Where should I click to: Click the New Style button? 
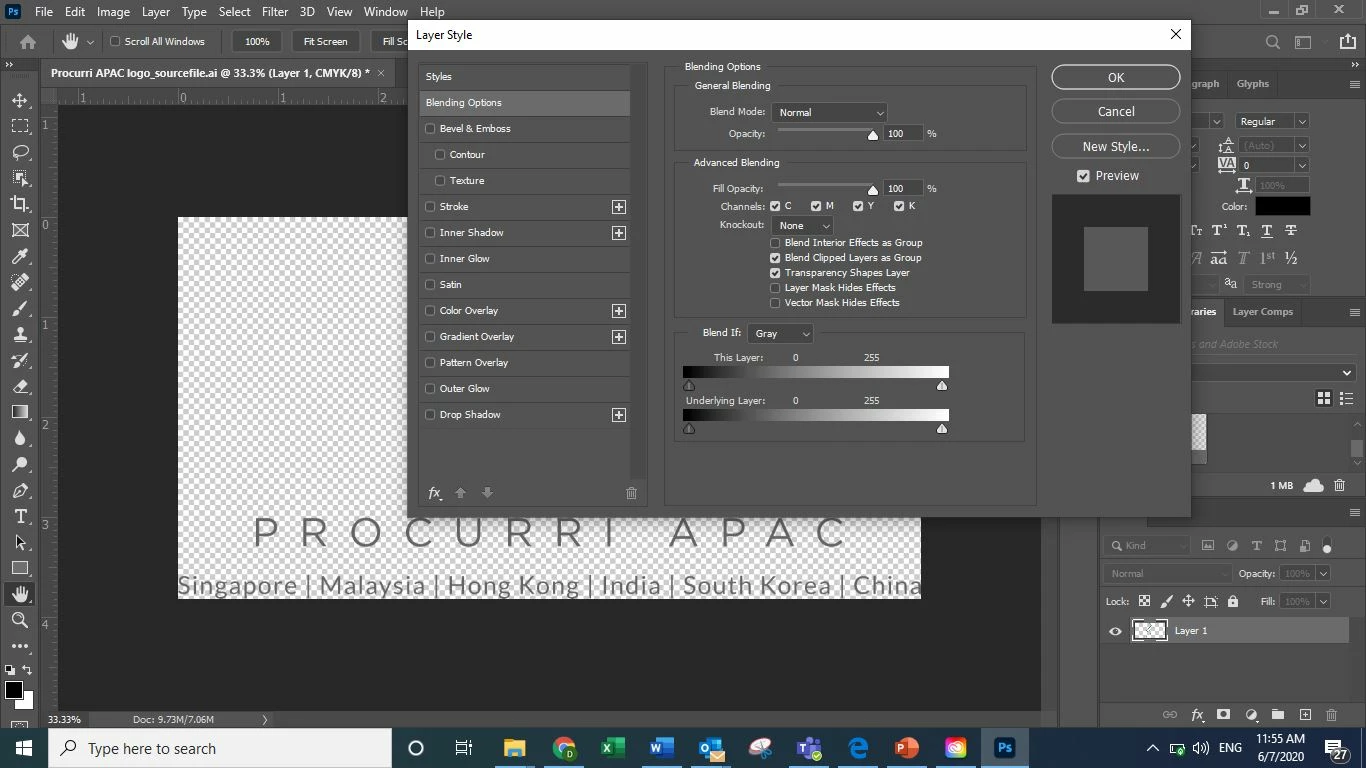coord(1116,146)
